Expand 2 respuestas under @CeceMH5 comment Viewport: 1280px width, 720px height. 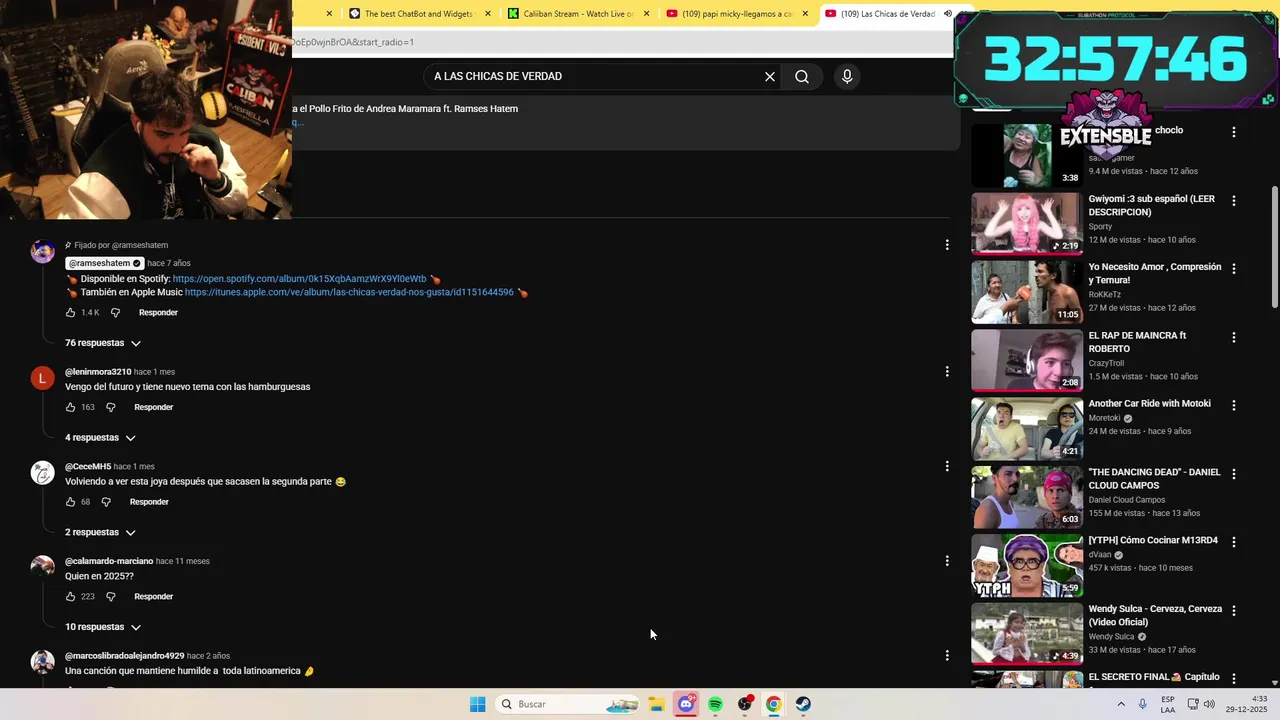100,533
